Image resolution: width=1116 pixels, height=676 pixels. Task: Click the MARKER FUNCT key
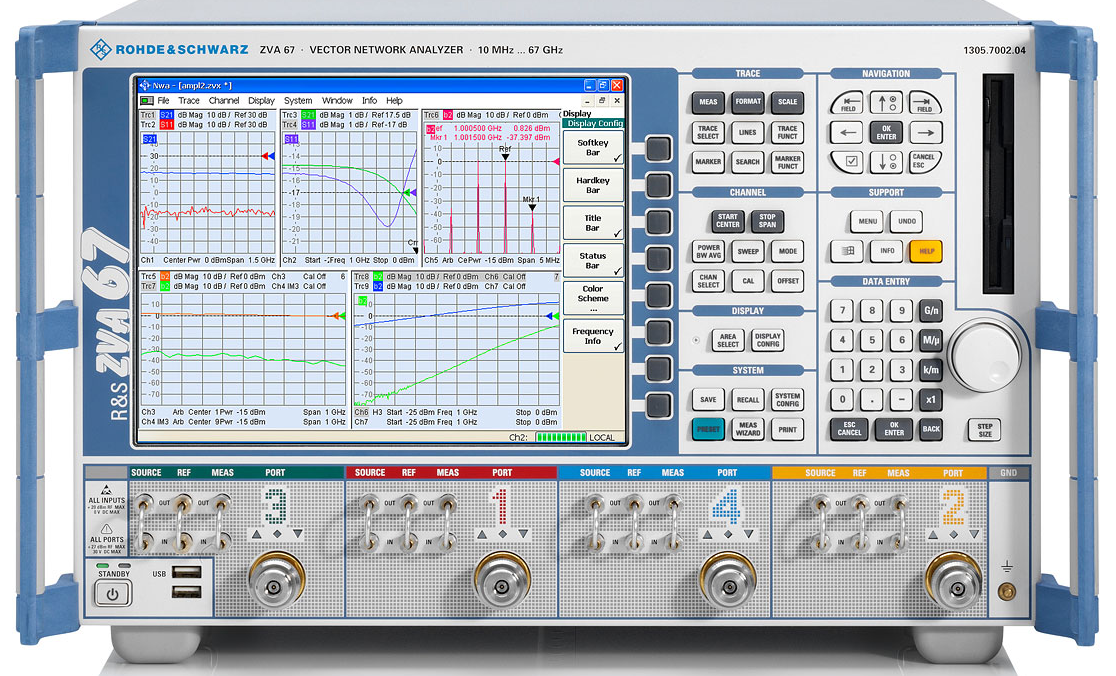point(787,162)
